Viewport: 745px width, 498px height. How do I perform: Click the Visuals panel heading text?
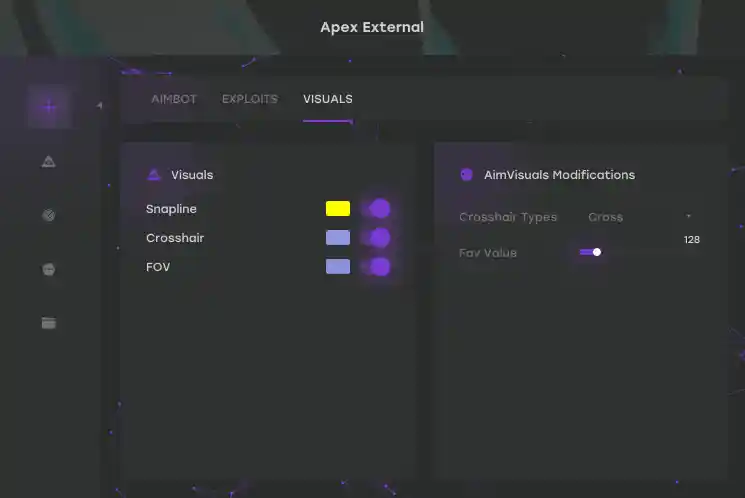click(192, 175)
